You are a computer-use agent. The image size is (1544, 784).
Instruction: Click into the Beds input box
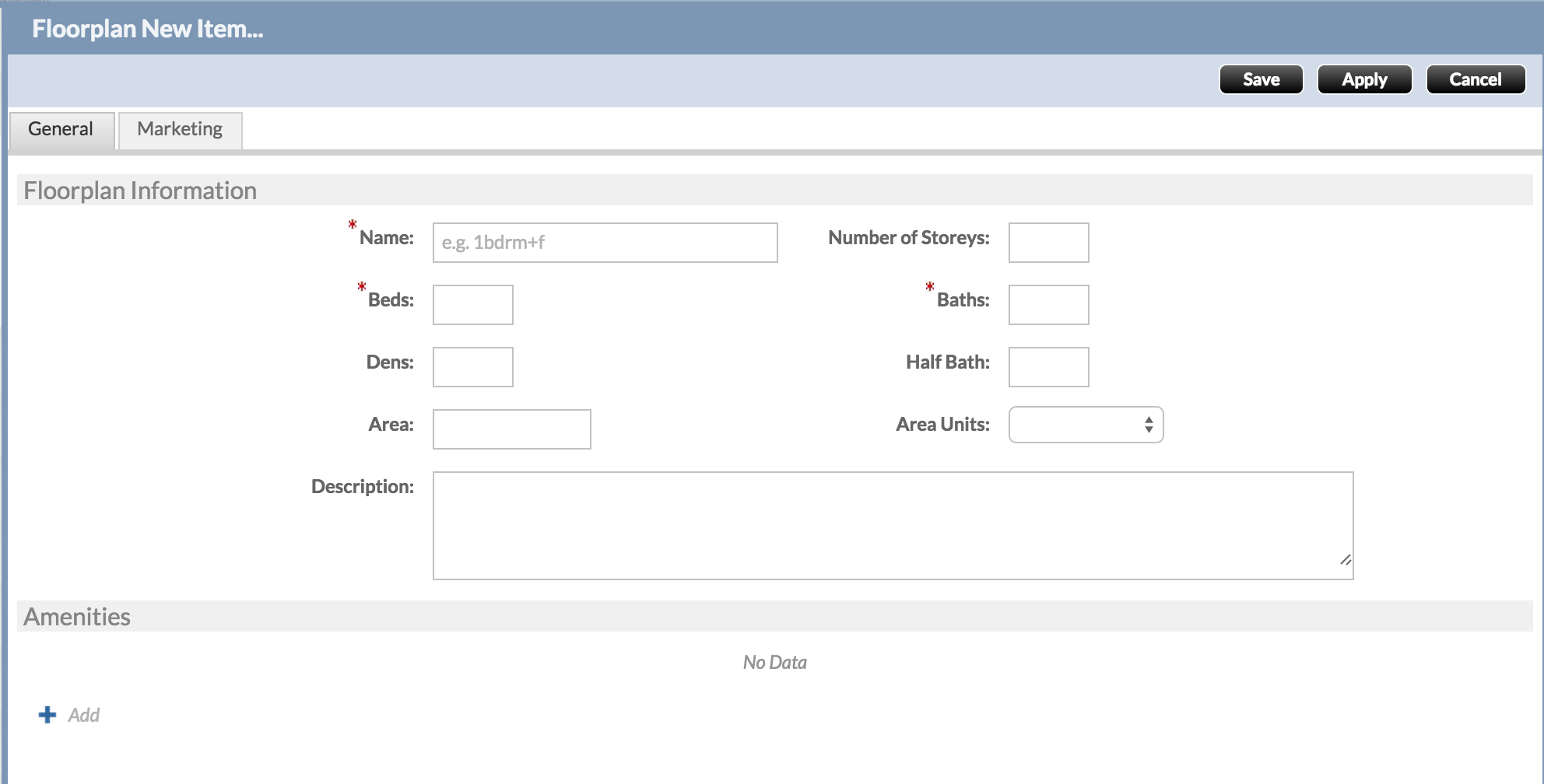click(472, 305)
